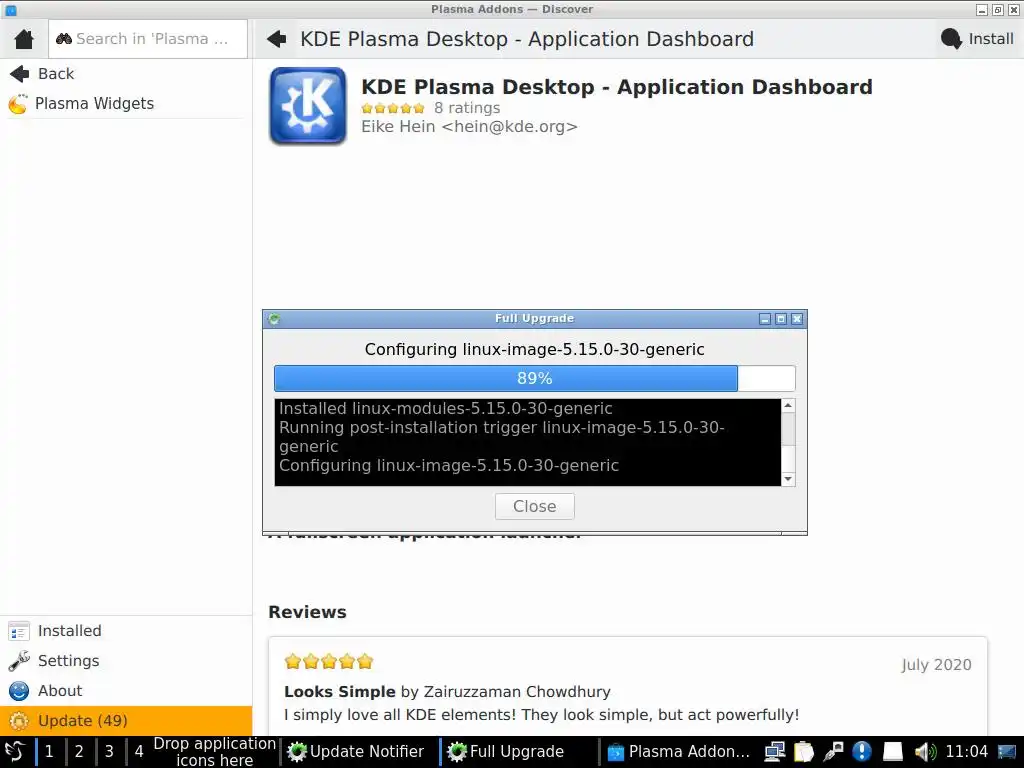Click the Reviews heading
The height and width of the screenshot is (768, 1024).
(307, 612)
